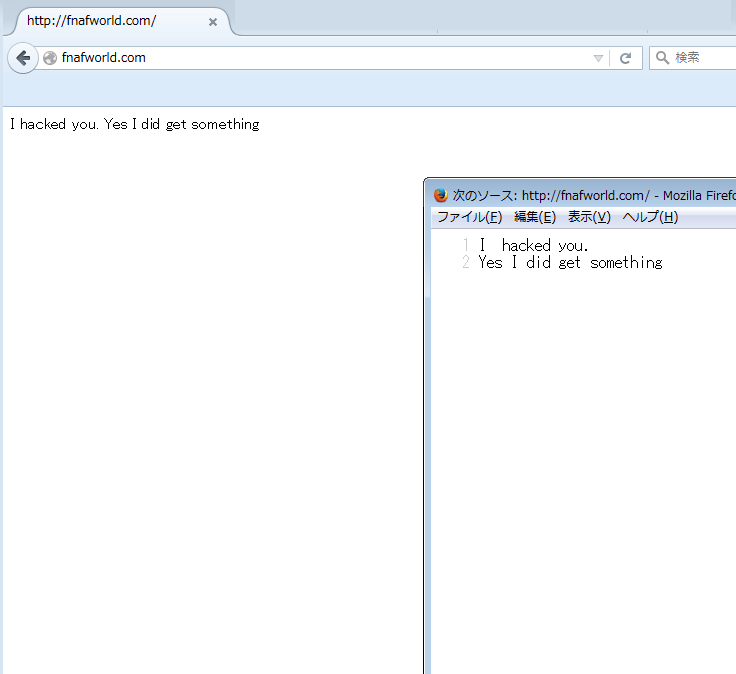Click source line "I hacked you."

(534, 245)
